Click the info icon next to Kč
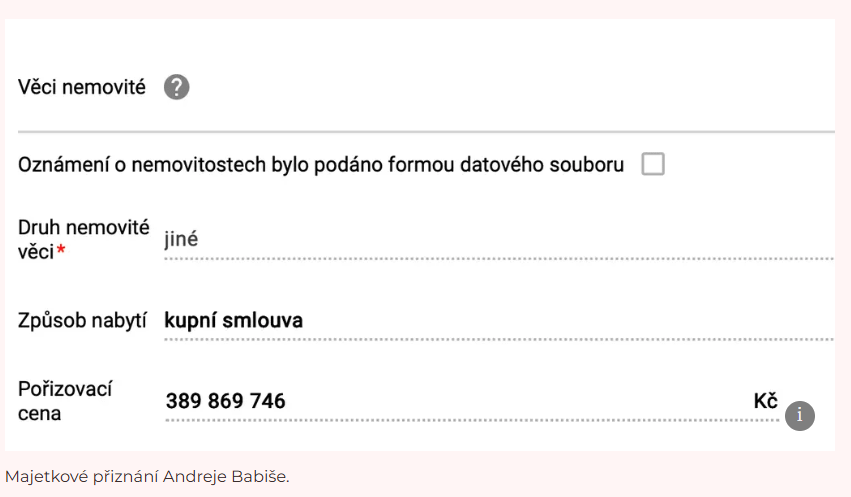851x497 pixels. tap(799, 416)
